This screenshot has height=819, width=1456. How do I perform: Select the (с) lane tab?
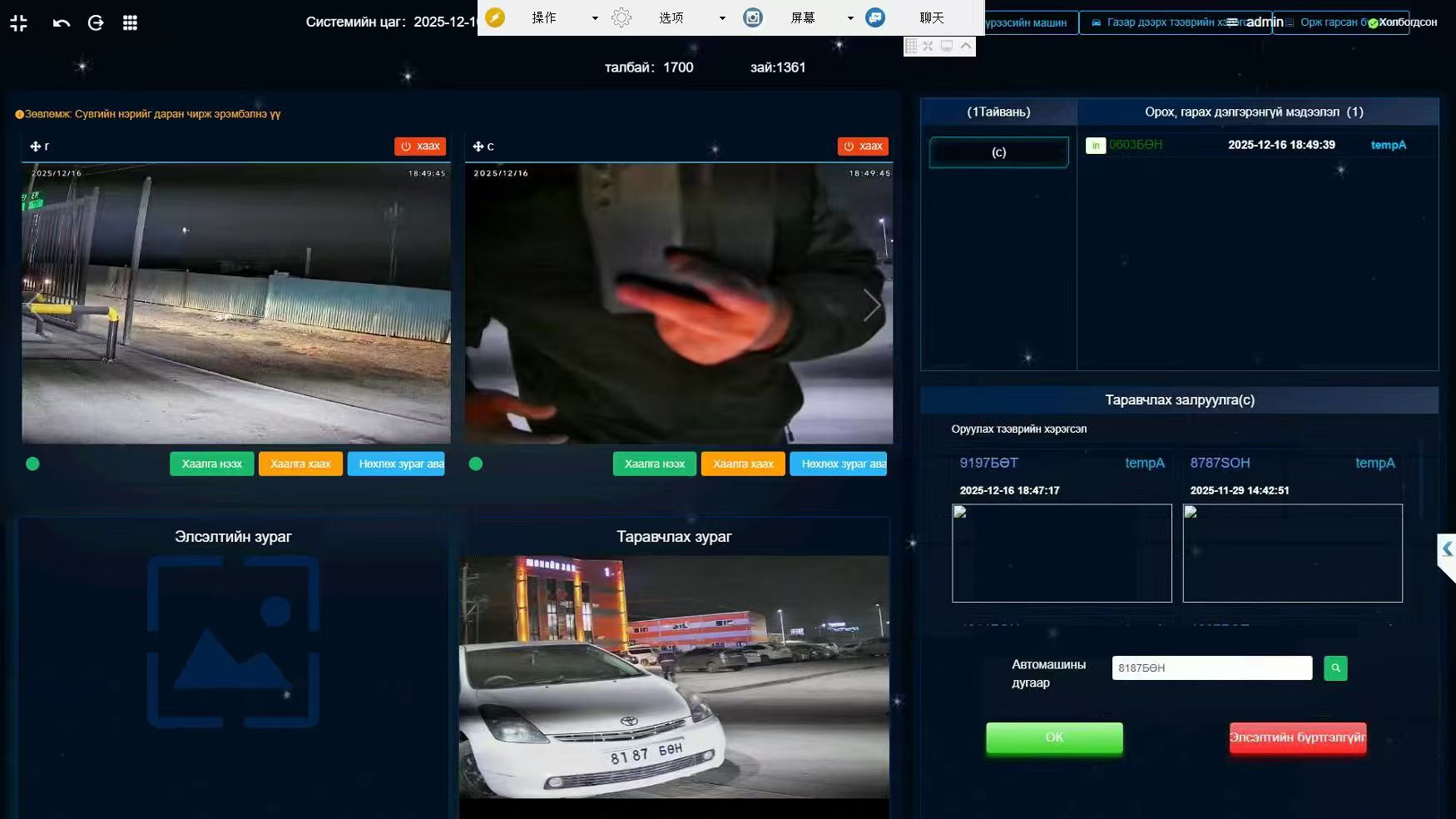point(999,152)
